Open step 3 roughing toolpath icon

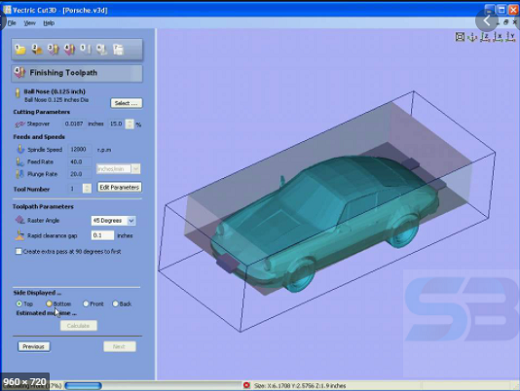tap(53, 49)
